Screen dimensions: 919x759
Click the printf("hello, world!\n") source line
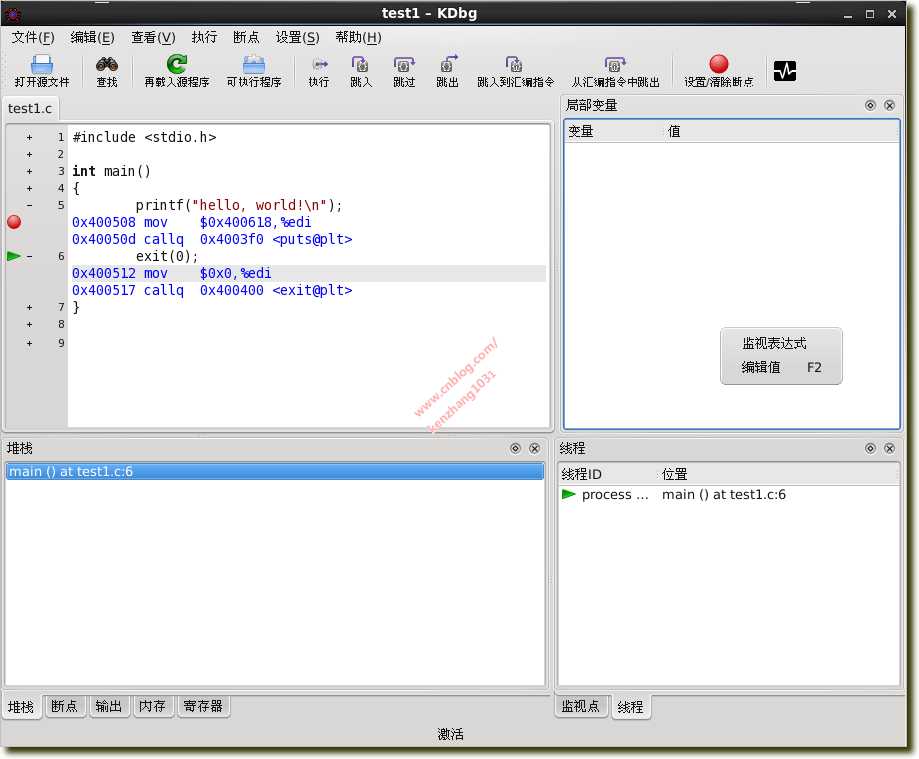coord(239,205)
